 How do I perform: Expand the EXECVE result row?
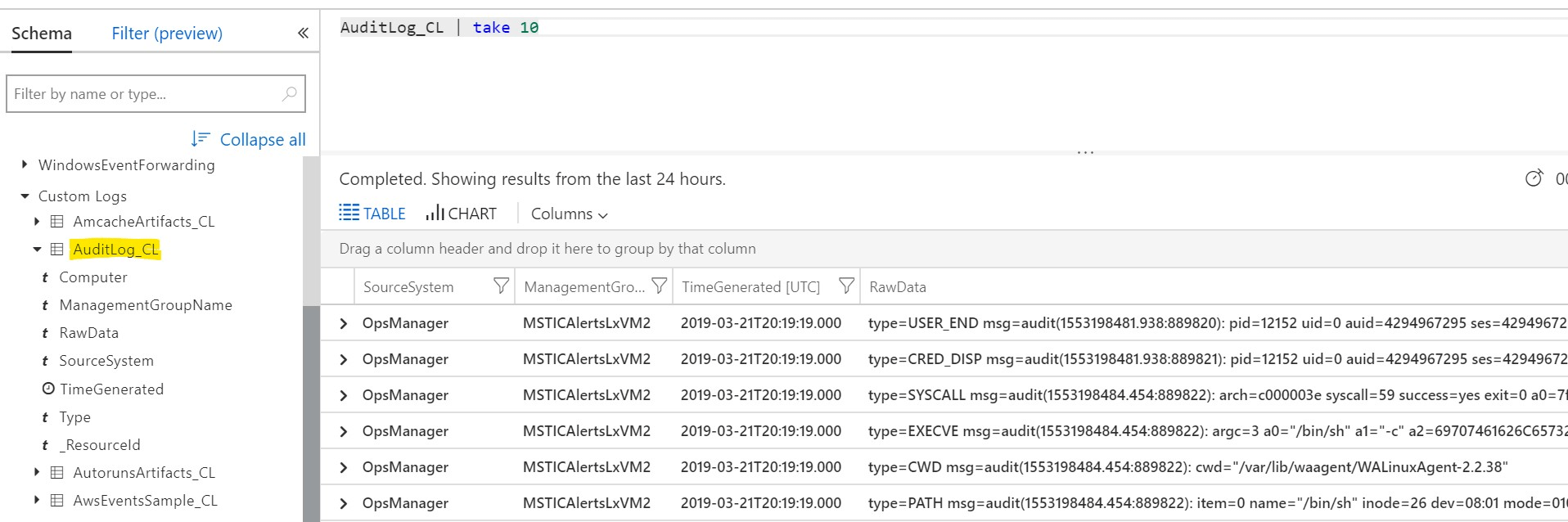[344, 431]
